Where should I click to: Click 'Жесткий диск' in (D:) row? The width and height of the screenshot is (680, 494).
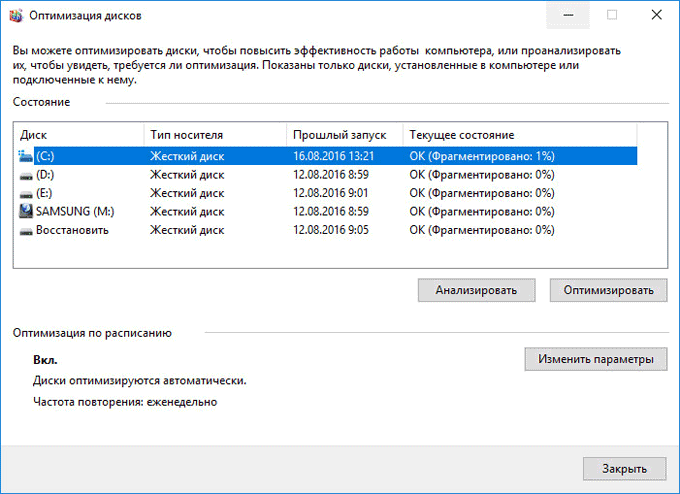pos(187,175)
